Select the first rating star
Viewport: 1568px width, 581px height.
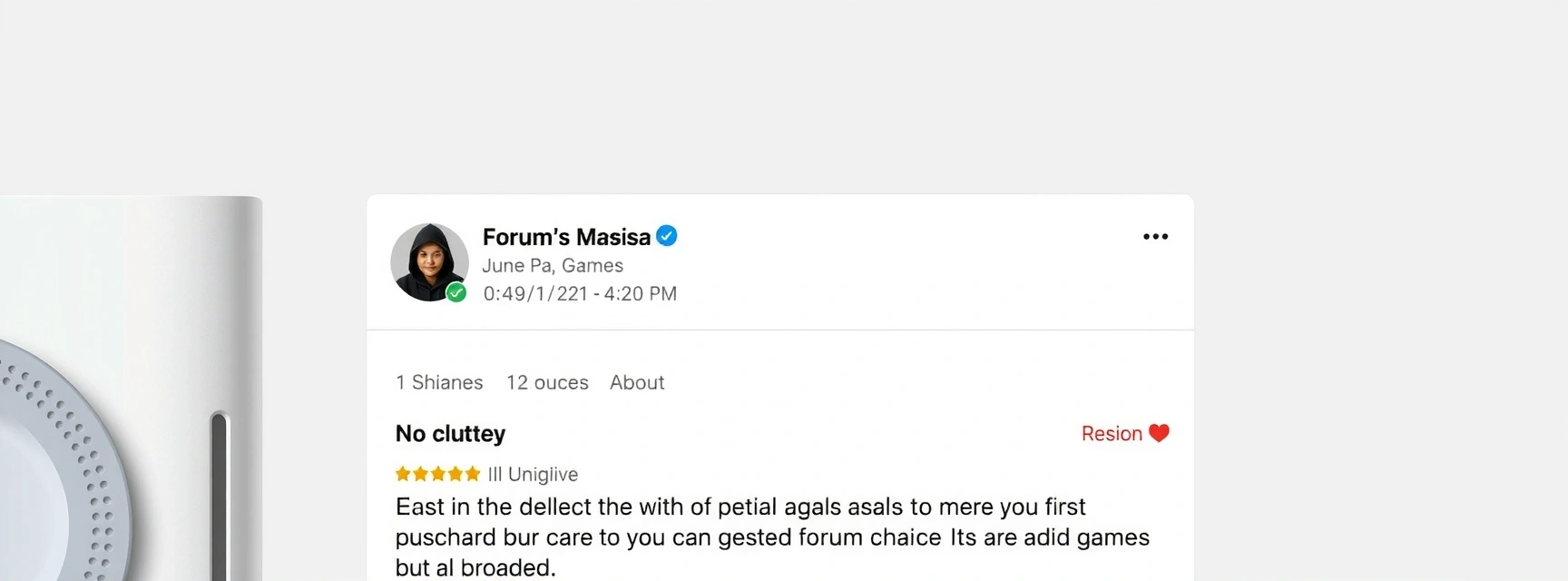tap(404, 474)
